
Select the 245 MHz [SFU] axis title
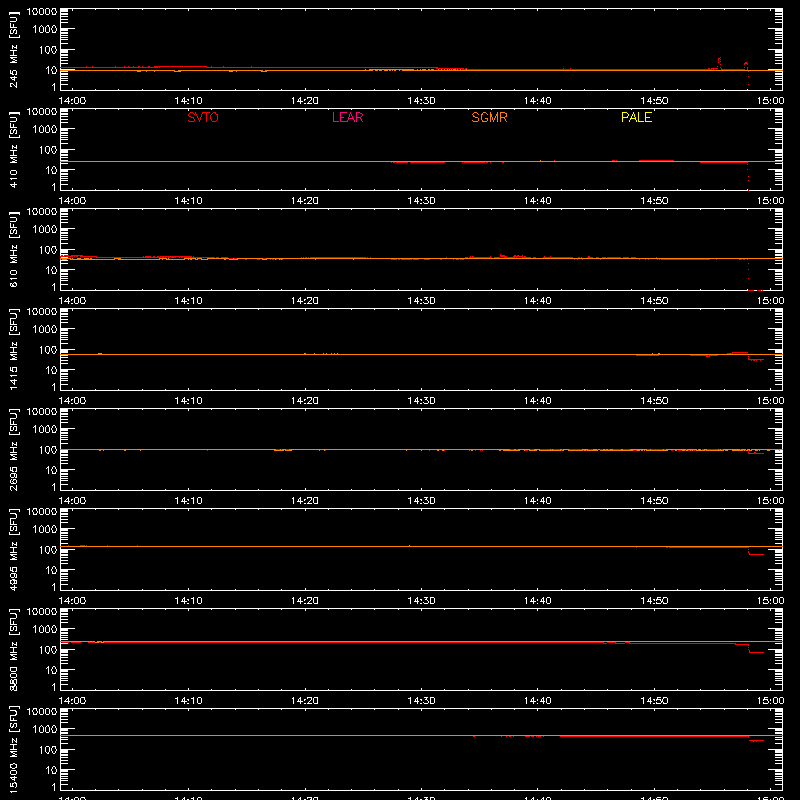click(x=13, y=50)
